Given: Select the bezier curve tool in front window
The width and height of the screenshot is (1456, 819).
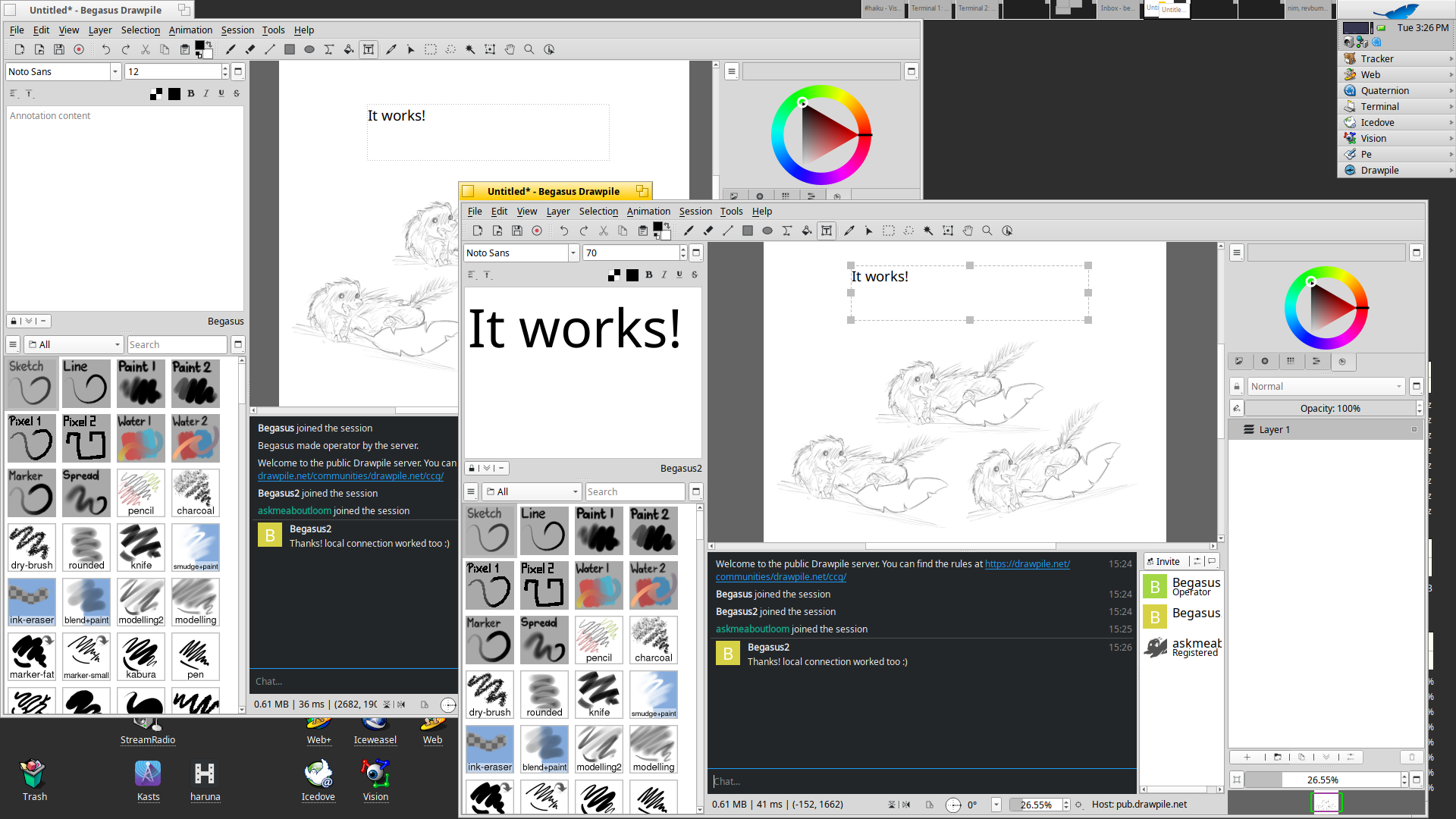Looking at the screenshot, I should [x=787, y=231].
